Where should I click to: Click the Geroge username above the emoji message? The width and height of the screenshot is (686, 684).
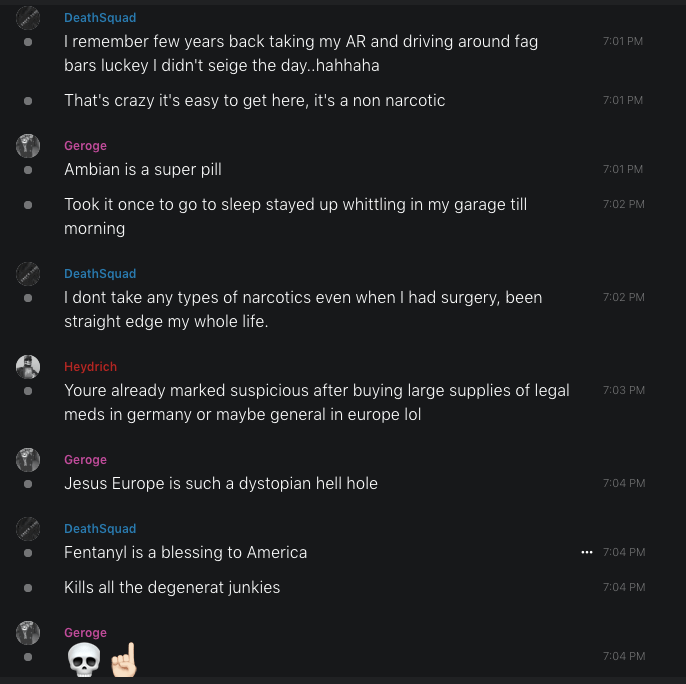[x=85, y=633]
